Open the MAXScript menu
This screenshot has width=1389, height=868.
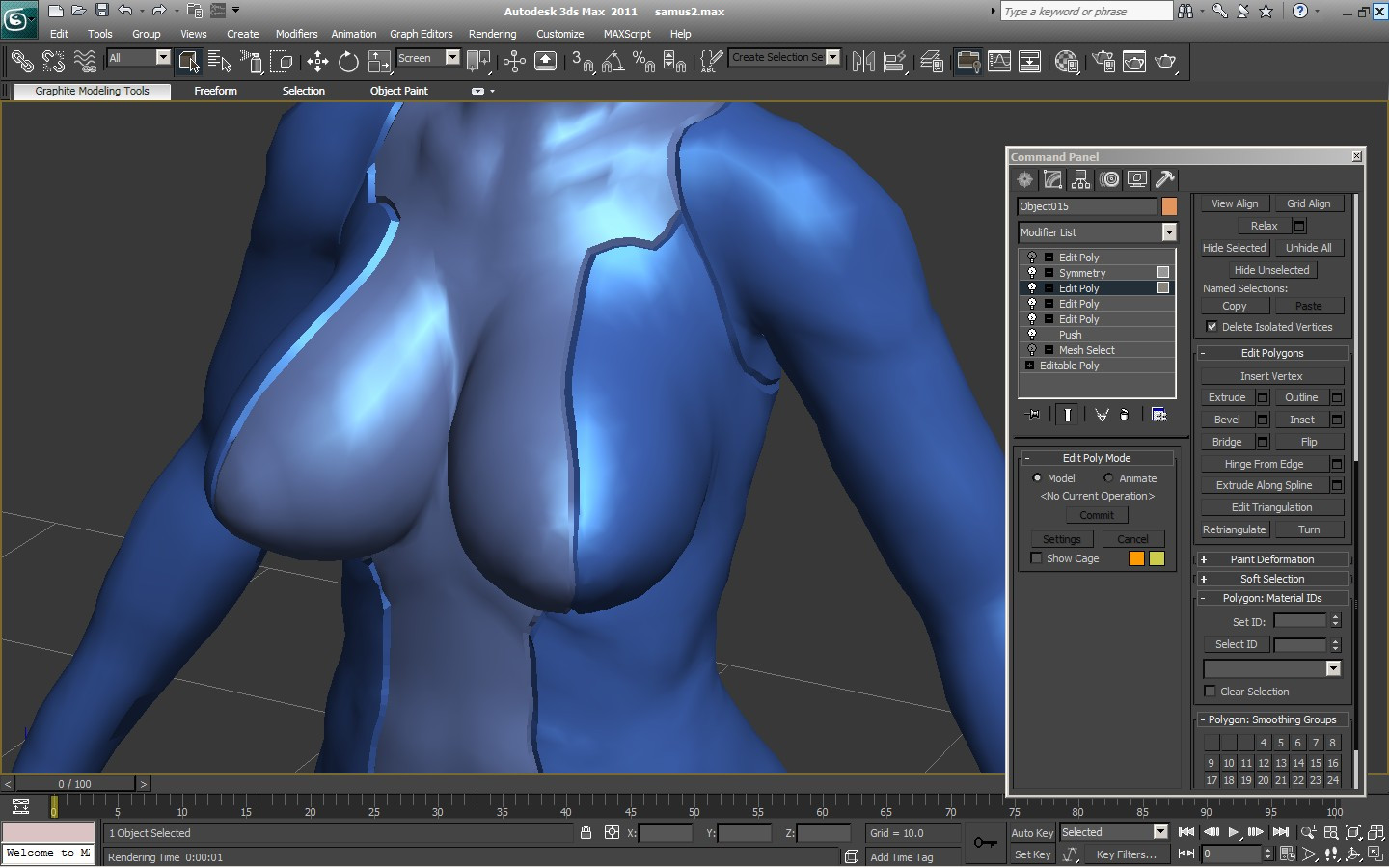[627, 34]
